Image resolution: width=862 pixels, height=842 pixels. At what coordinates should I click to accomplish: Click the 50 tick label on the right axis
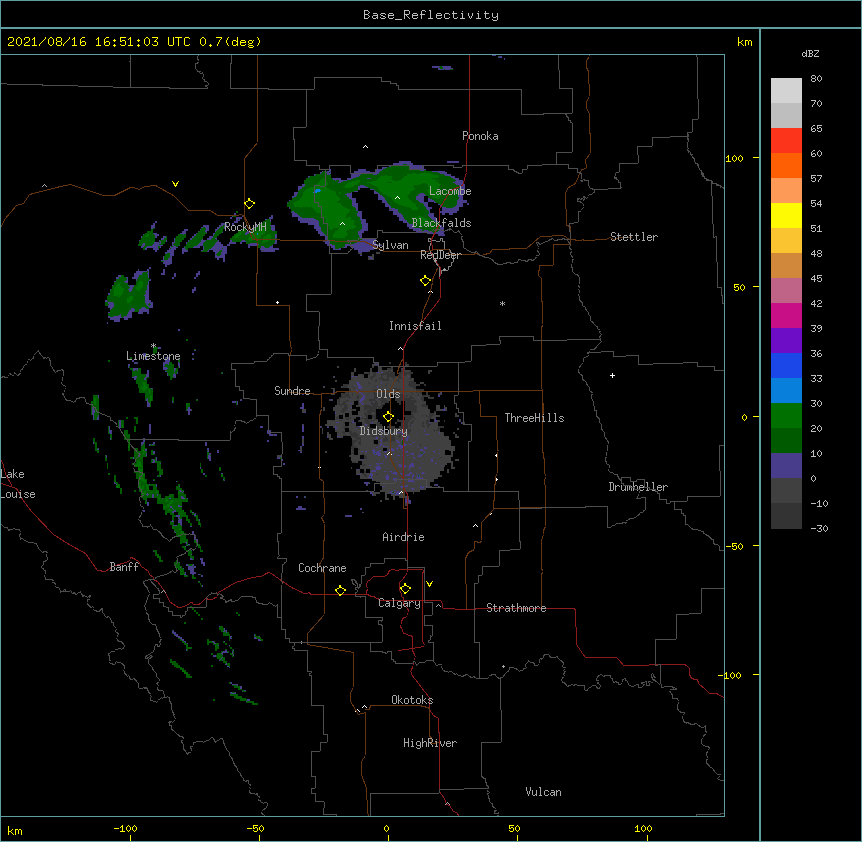[x=739, y=287]
